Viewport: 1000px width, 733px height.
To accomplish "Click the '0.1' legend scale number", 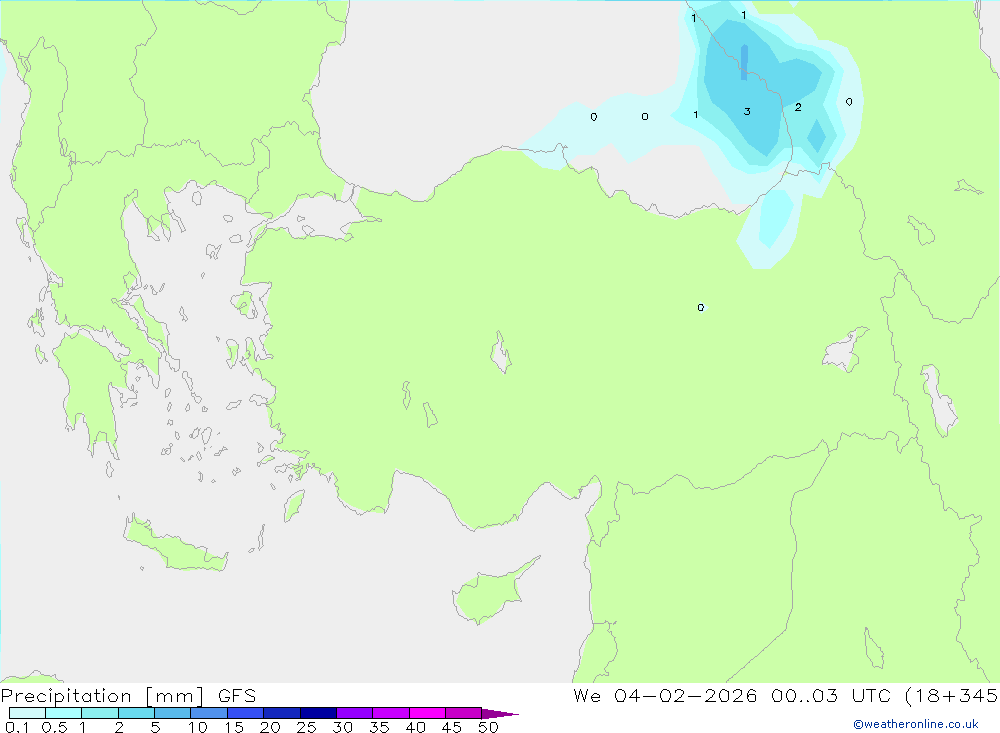I will 17,727.
